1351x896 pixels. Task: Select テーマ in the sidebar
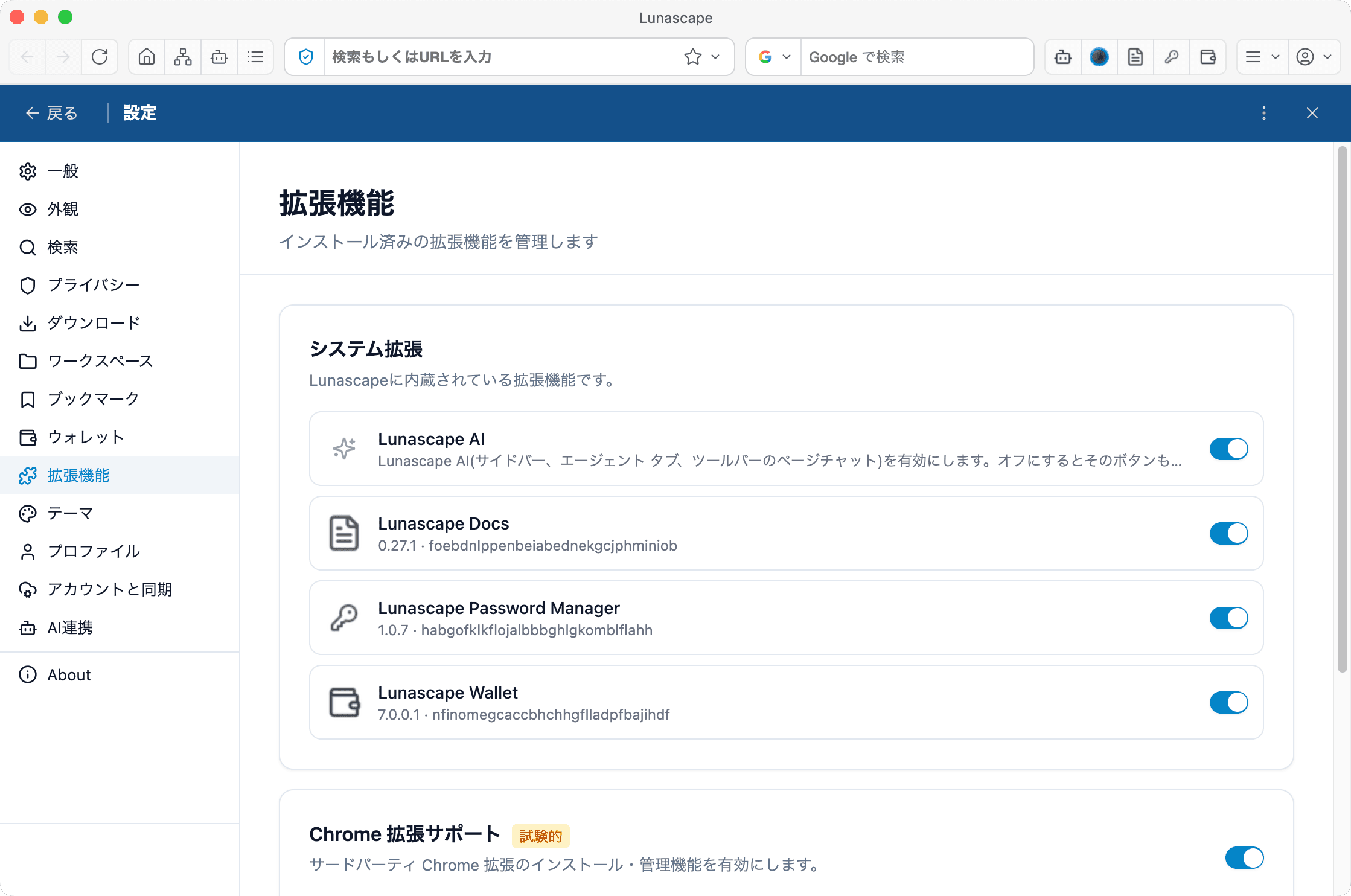pos(120,513)
